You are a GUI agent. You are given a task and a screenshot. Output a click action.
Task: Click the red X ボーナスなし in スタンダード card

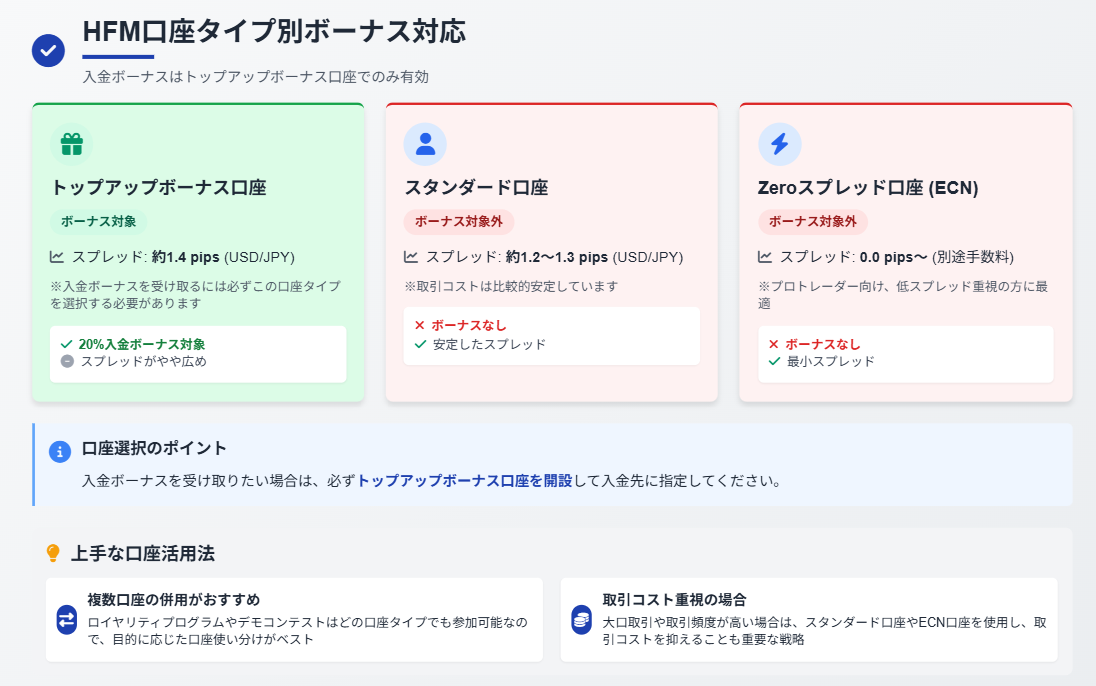tap(460, 325)
